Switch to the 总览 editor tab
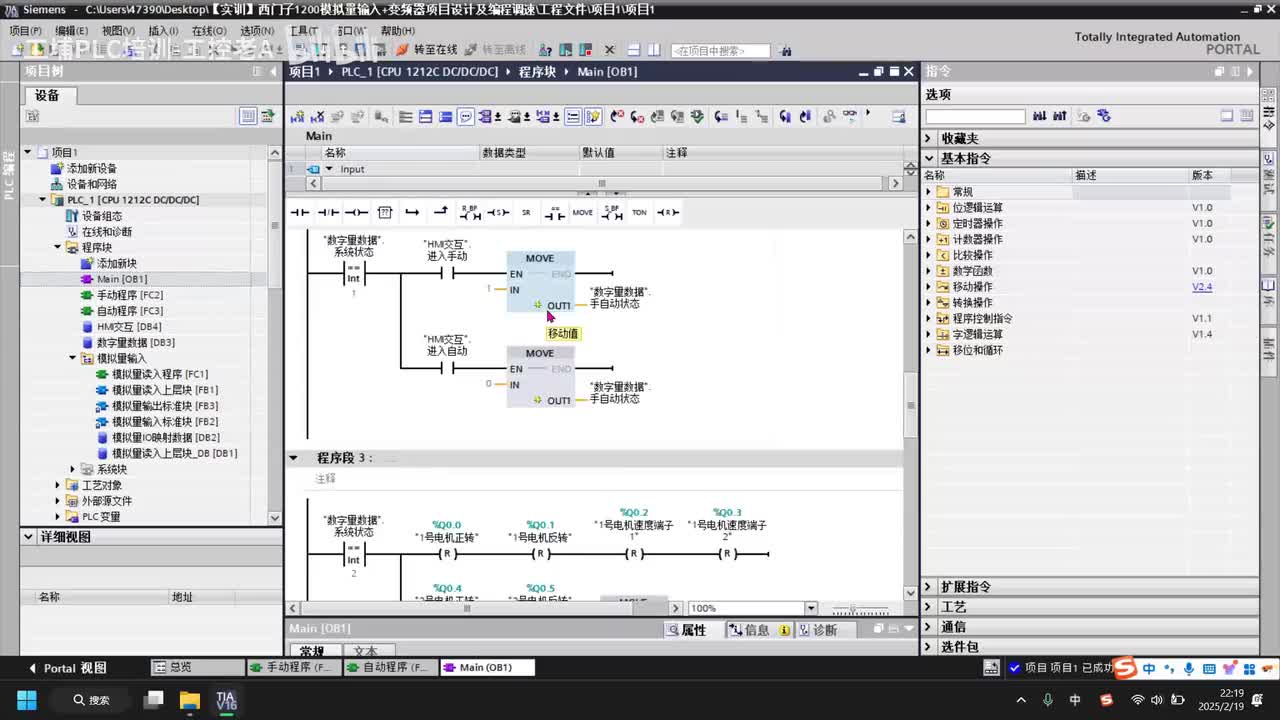 pos(197,667)
